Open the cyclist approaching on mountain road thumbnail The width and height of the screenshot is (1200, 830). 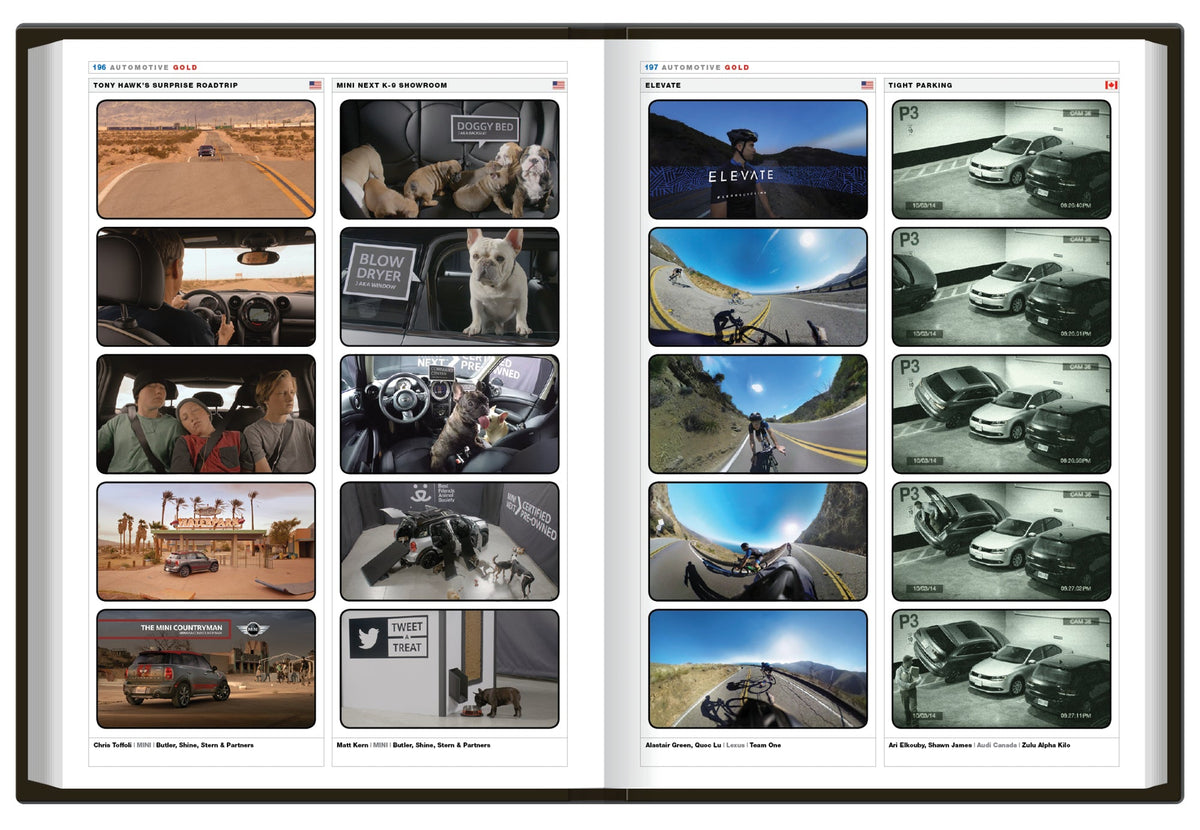coord(758,414)
